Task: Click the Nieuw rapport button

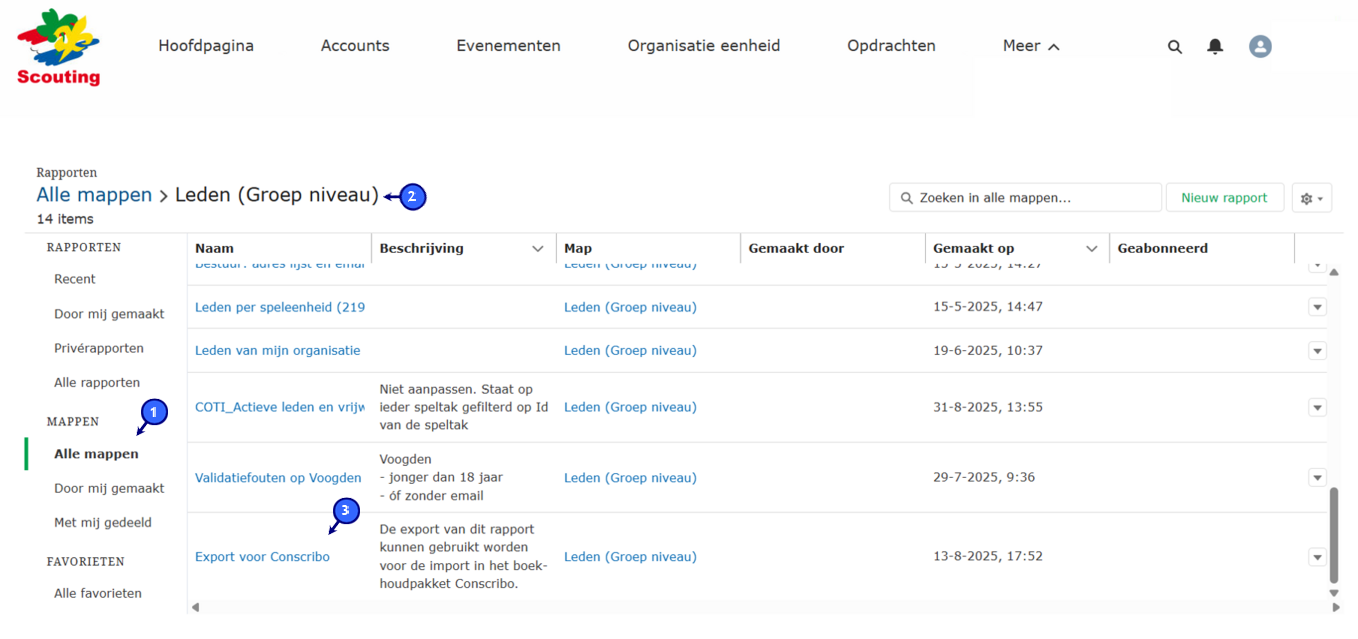Action: tap(1224, 198)
